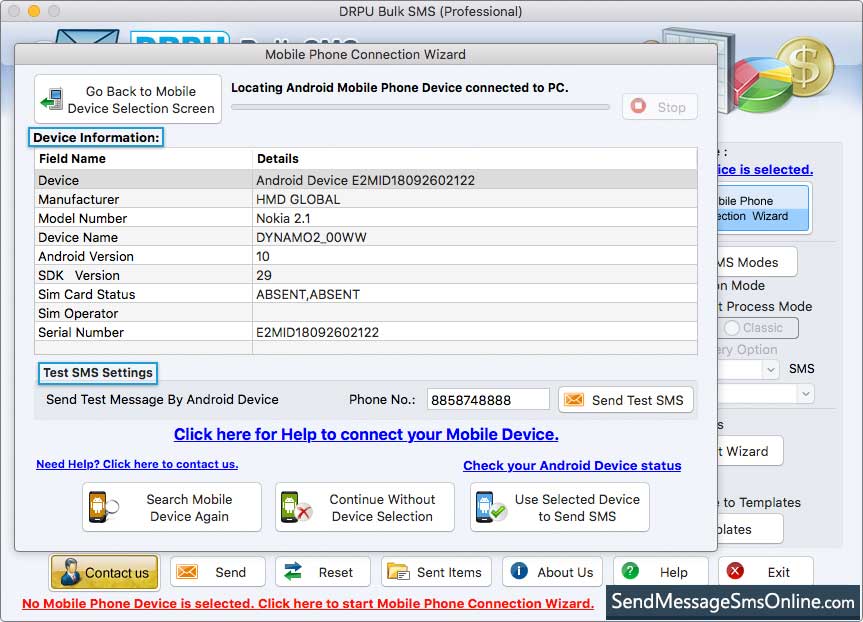The width and height of the screenshot is (863, 622).
Task: Open help link to connect your Mobile Device
Action: tap(366, 434)
